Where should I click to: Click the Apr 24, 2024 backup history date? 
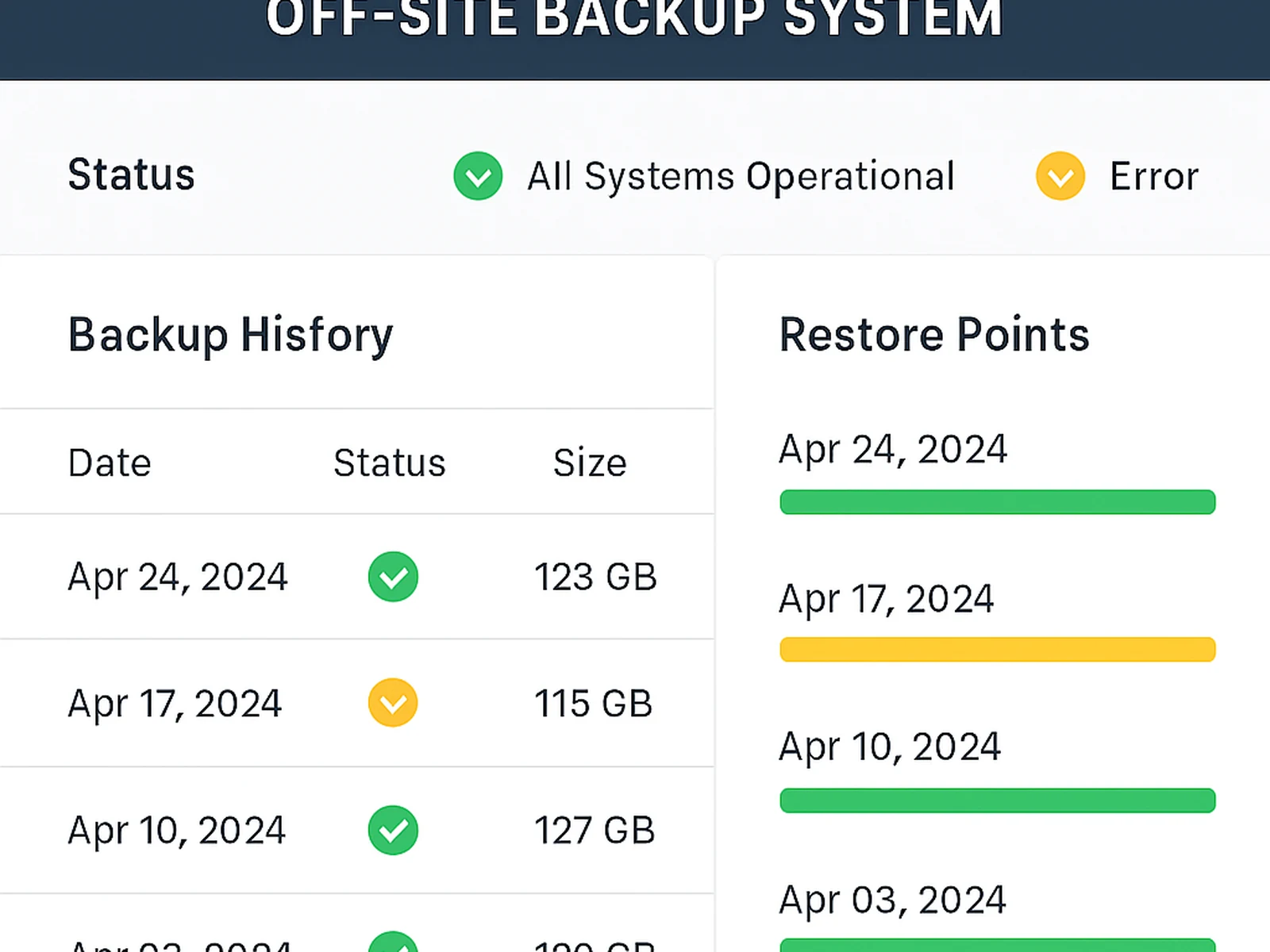coord(177,577)
